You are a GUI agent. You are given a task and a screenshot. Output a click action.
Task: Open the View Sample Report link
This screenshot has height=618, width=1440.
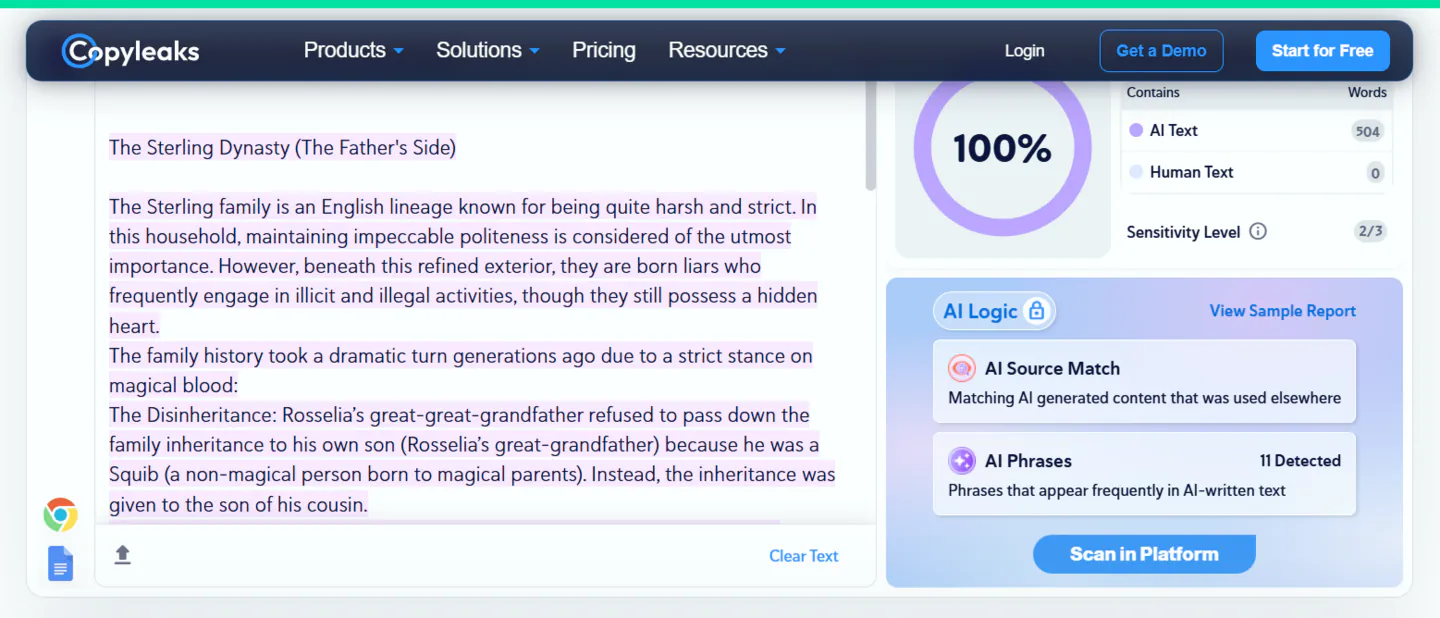1282,311
